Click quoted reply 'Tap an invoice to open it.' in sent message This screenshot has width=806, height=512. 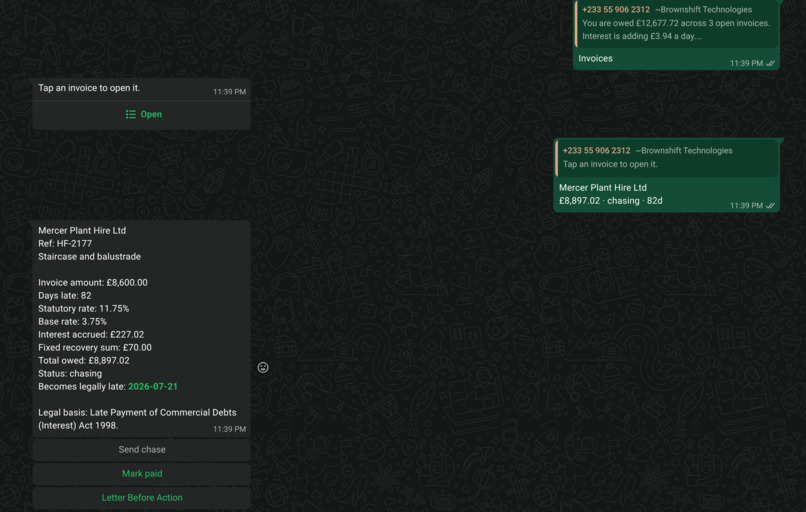pyautogui.click(x=667, y=157)
